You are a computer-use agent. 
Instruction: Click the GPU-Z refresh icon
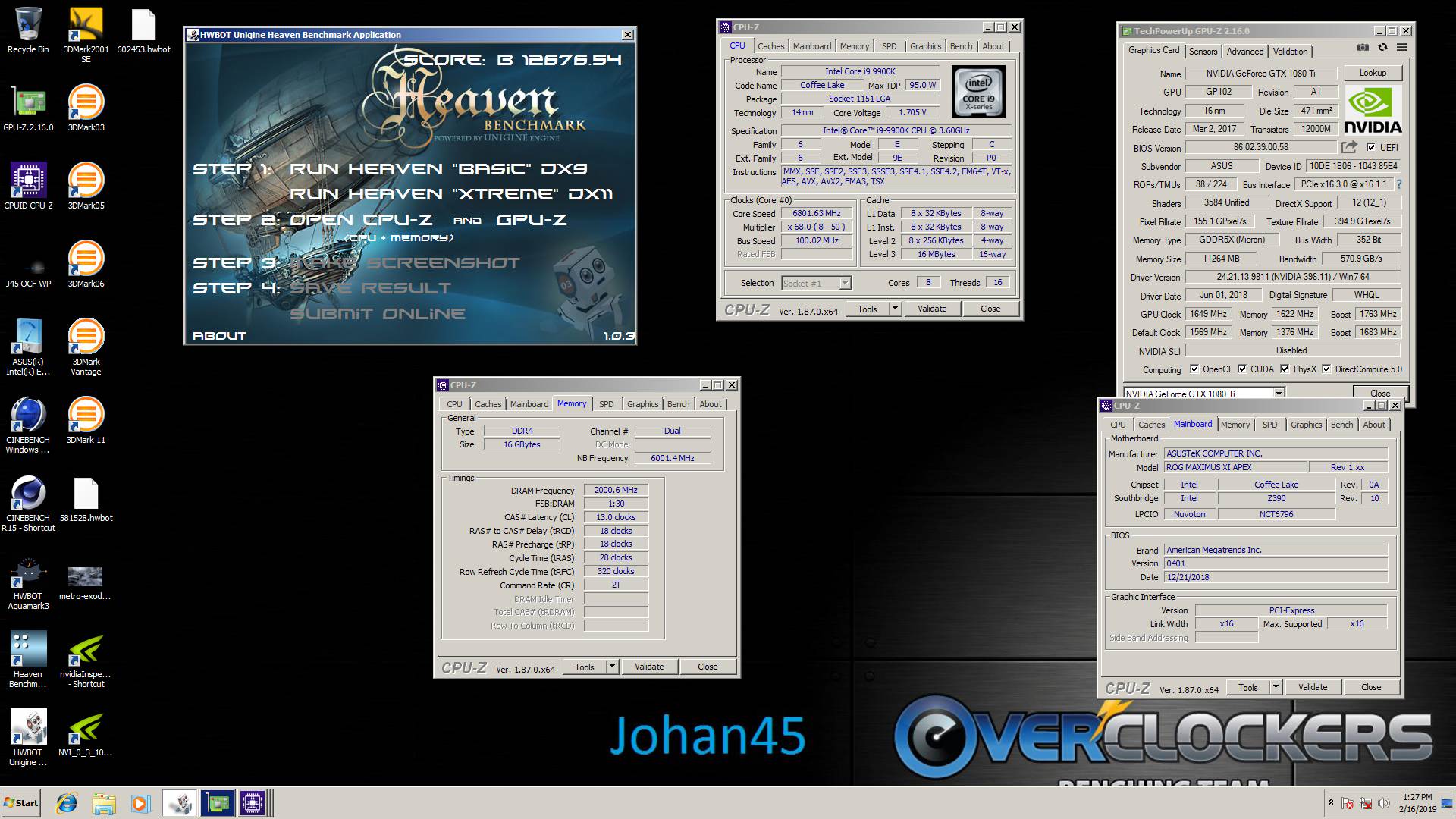tap(1382, 47)
